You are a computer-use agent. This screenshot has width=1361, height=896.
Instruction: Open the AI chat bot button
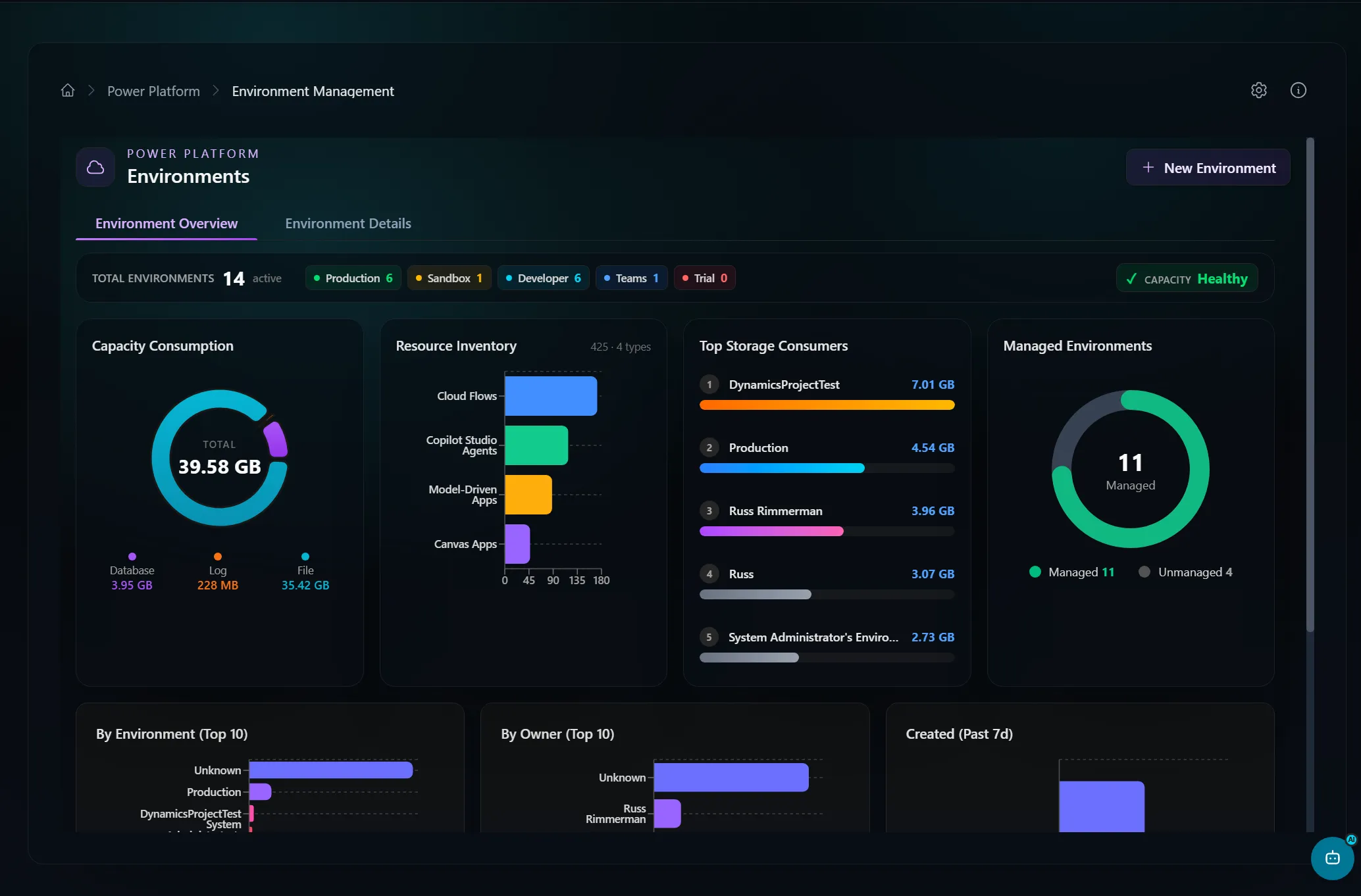coord(1332,858)
